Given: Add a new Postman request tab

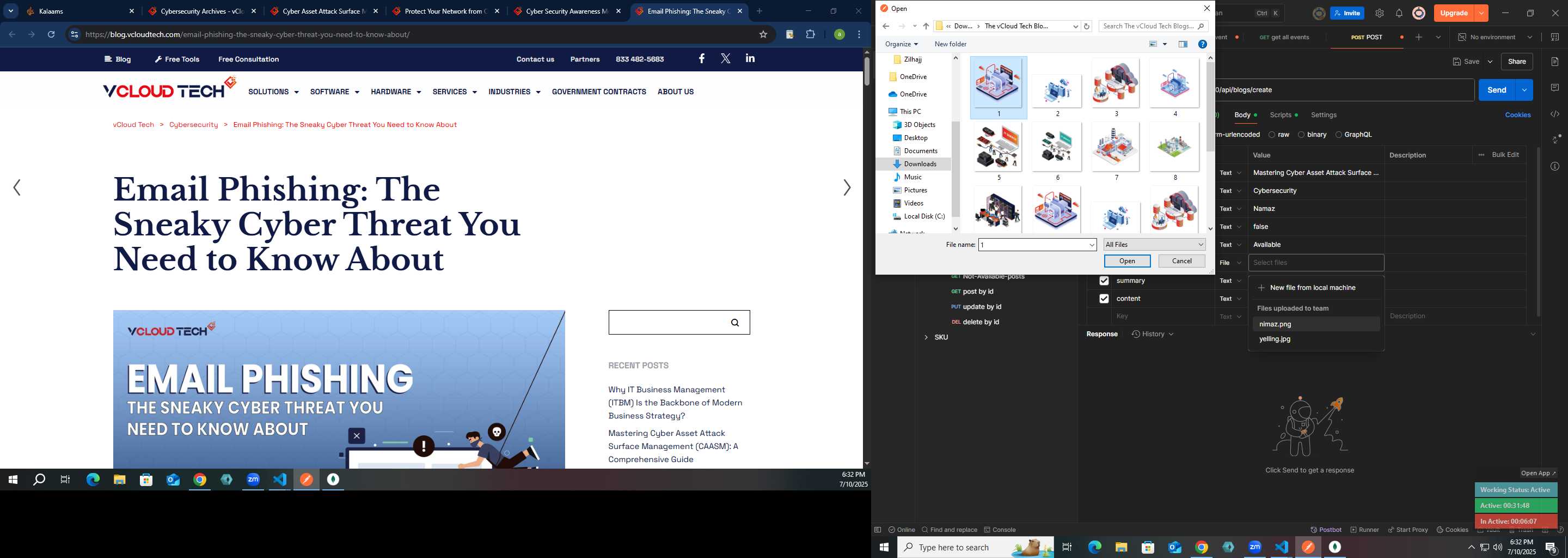Looking at the screenshot, I should point(1419,37).
